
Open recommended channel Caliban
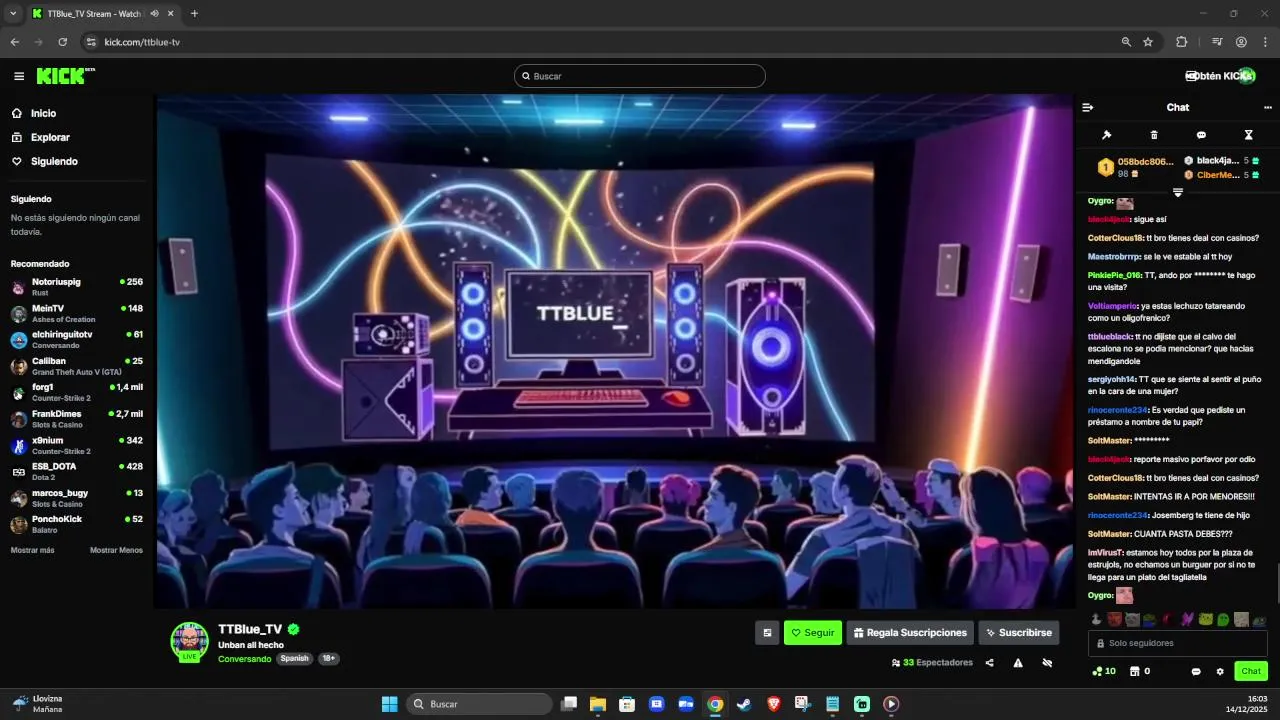[x=77, y=366]
